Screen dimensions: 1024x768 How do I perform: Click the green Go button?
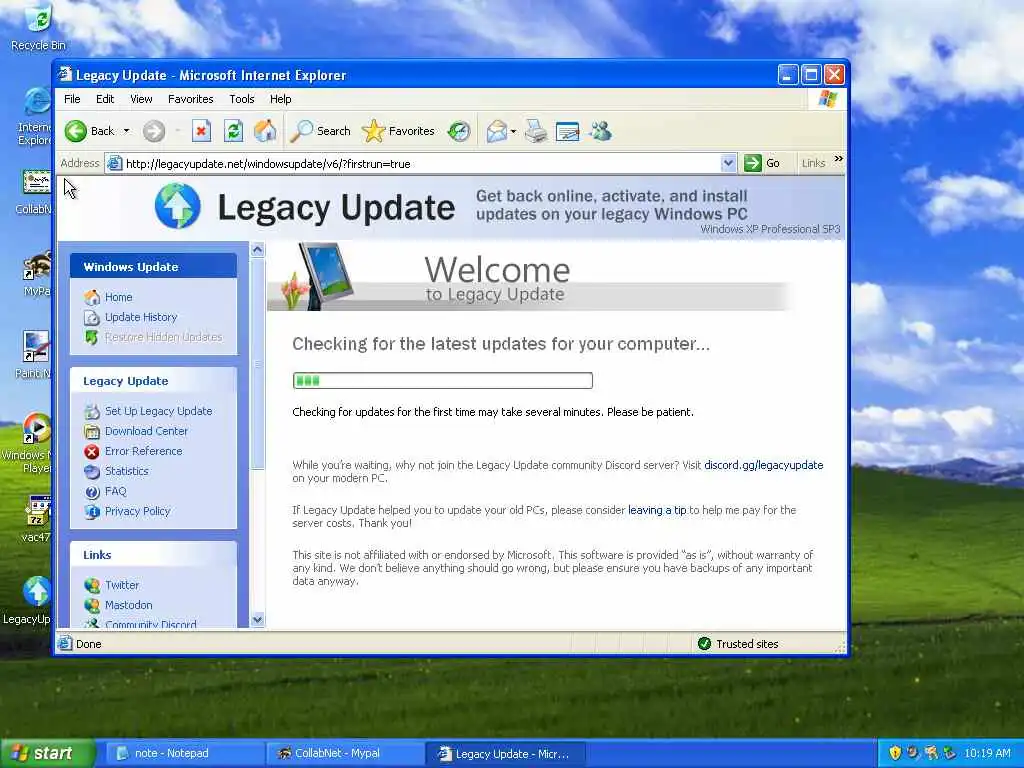[x=762, y=163]
